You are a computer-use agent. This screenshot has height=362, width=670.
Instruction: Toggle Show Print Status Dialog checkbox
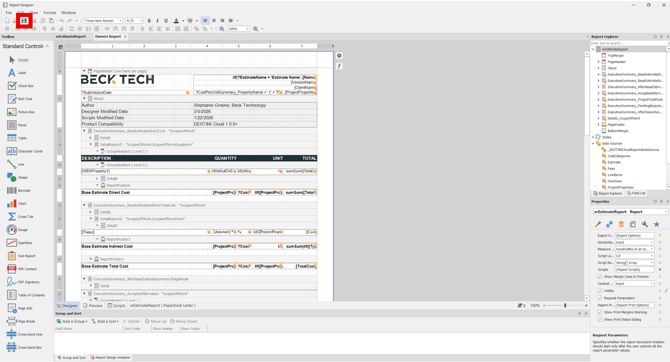[600, 319]
